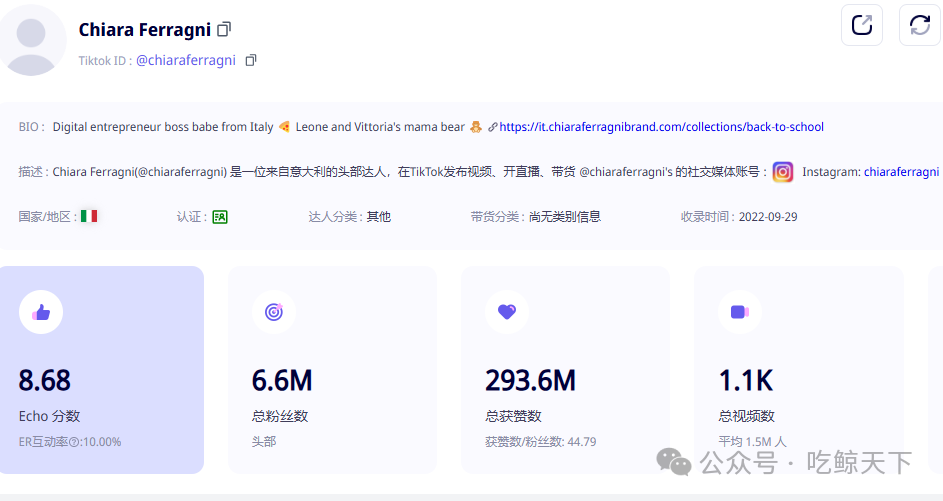Click the link icon before bio URL
The image size is (943, 501).
[x=493, y=127]
